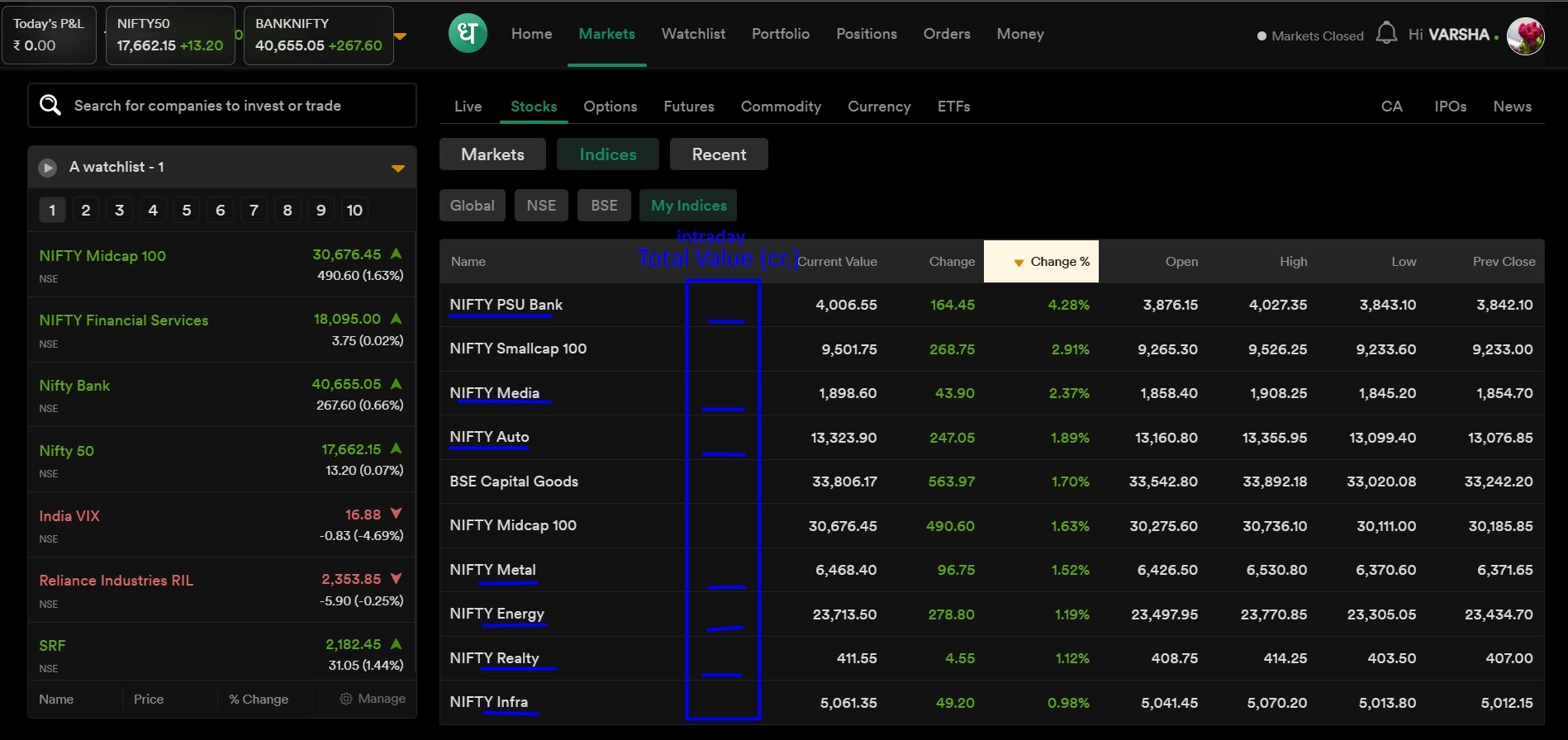The width and height of the screenshot is (1568, 740).
Task: Open the NIFTY Auto index
Action: point(489,437)
